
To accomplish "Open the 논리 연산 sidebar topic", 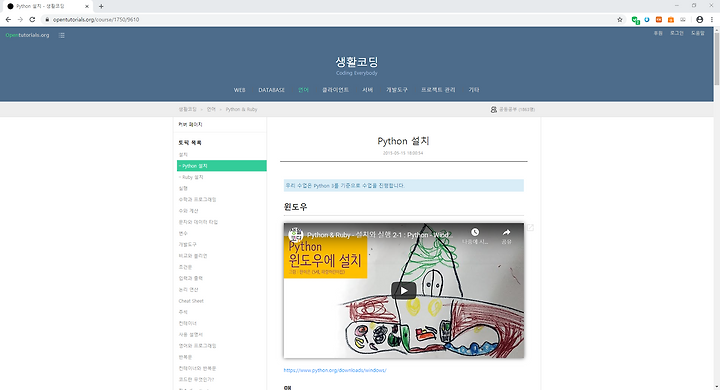I will tap(188, 289).
